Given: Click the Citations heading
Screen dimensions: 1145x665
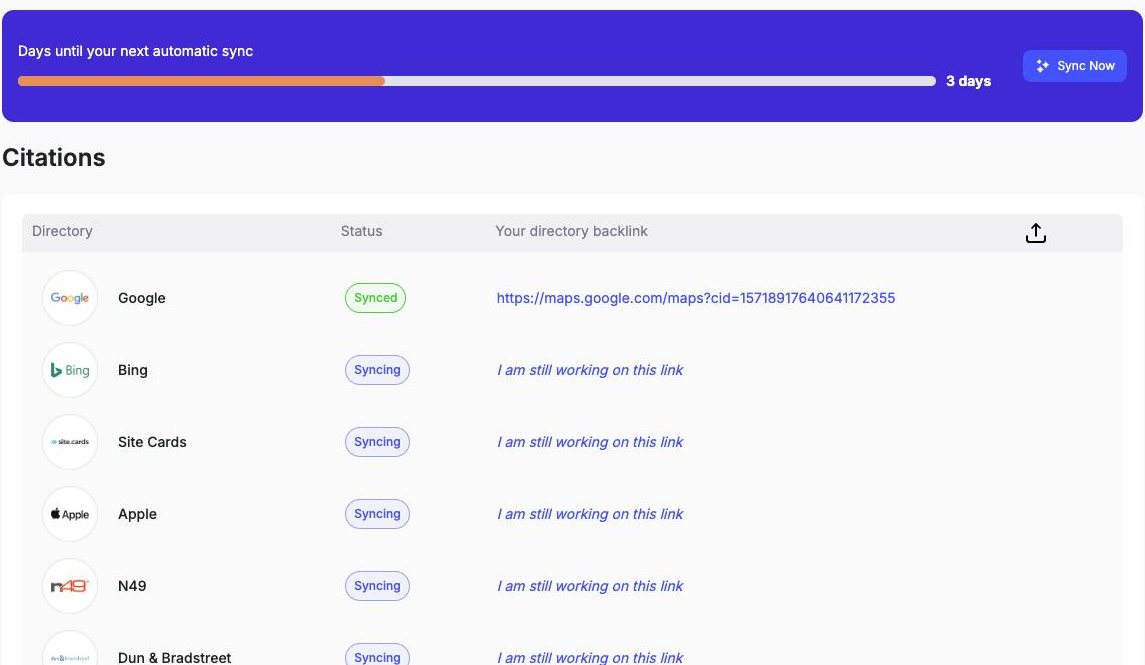Looking at the screenshot, I should click(54, 158).
